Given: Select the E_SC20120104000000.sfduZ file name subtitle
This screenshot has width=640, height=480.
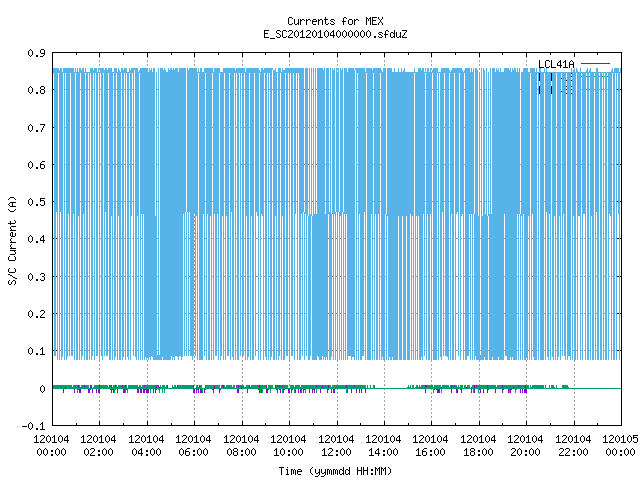Looking at the screenshot, I should (335, 34).
